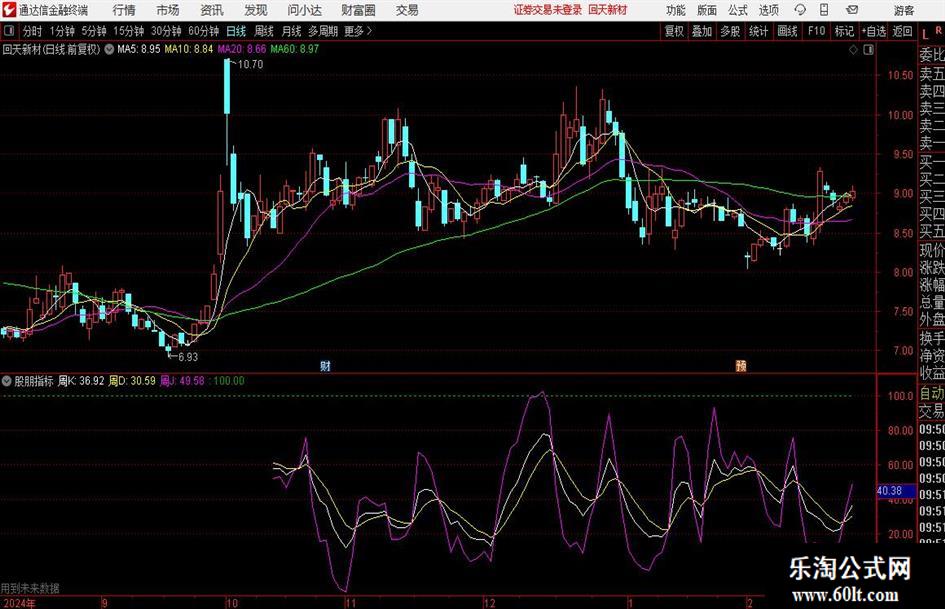The height and width of the screenshot is (609, 945).
Task: Click the 用到未来数据 notice text
Action: point(30,588)
